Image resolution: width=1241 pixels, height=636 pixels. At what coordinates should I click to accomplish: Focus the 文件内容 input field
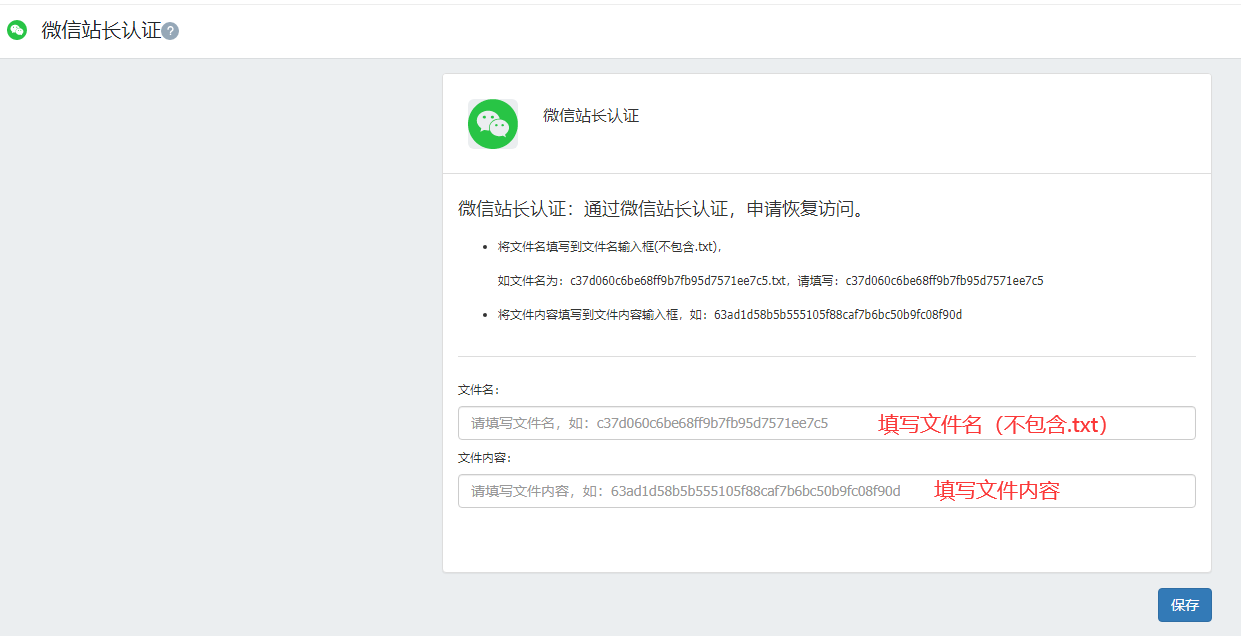pos(826,491)
